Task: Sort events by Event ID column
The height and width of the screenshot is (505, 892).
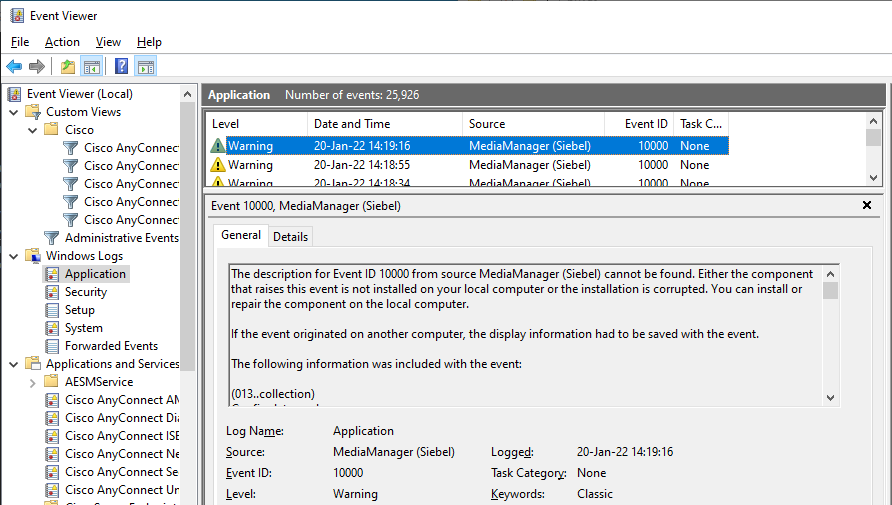Action: (639, 124)
